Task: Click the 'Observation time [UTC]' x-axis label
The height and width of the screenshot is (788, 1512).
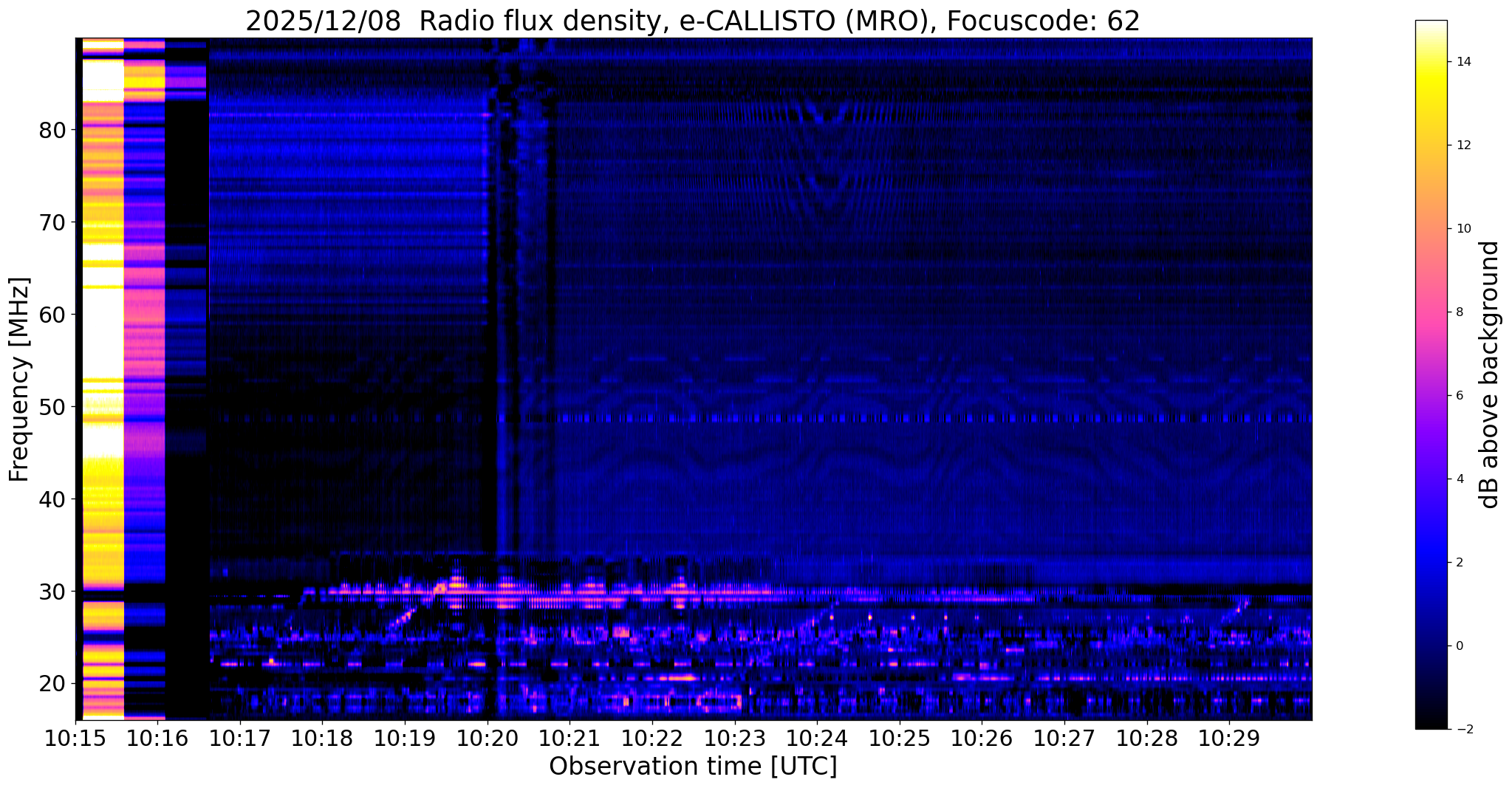Action: click(x=693, y=767)
